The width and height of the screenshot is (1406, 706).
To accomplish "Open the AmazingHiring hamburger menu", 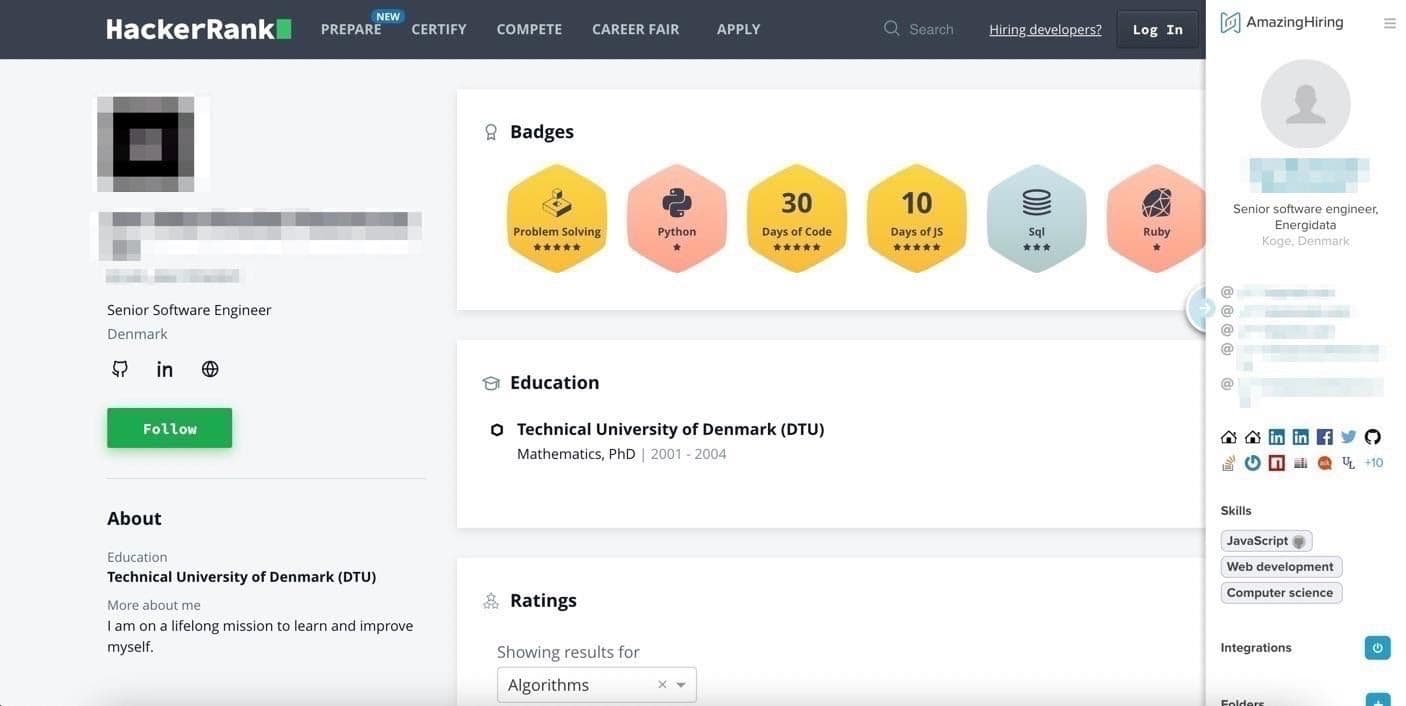I will [x=1389, y=23].
